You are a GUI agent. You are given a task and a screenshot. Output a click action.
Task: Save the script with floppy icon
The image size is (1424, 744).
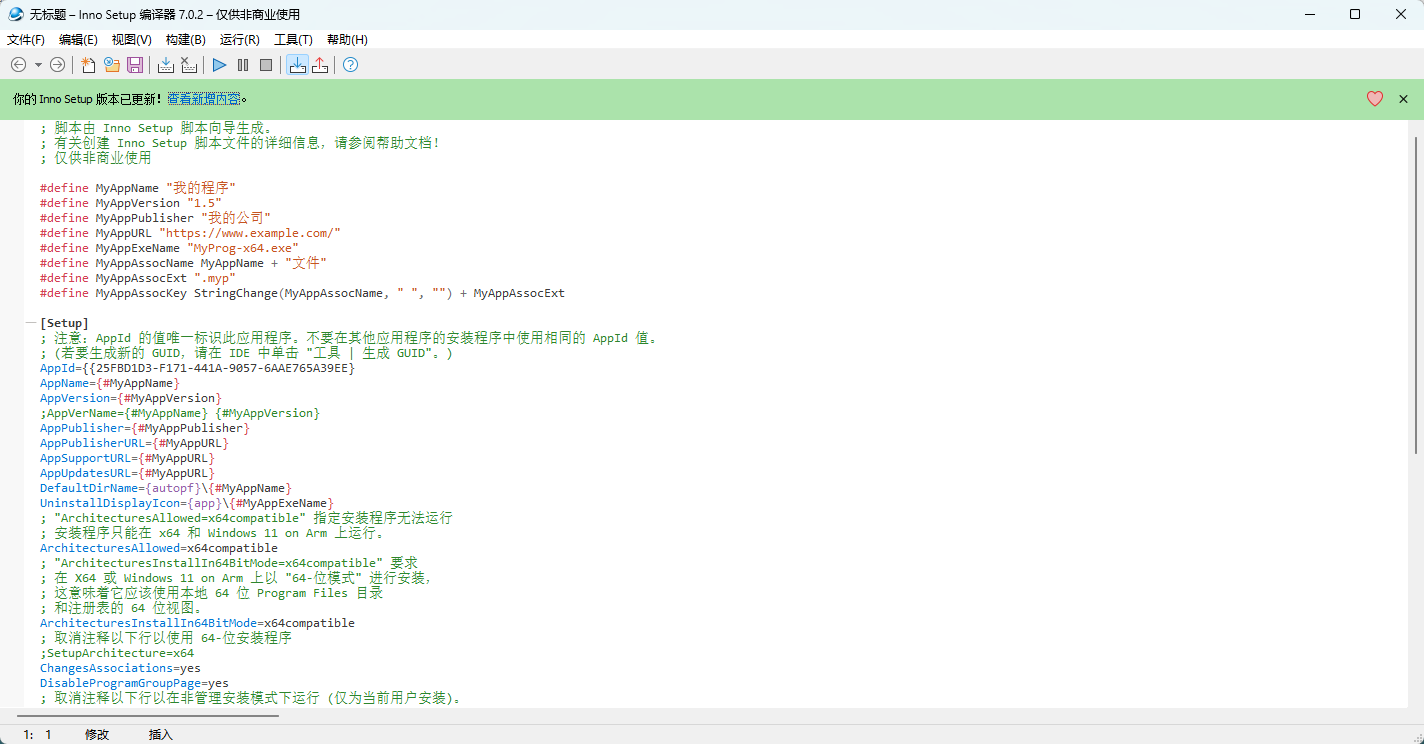click(135, 65)
